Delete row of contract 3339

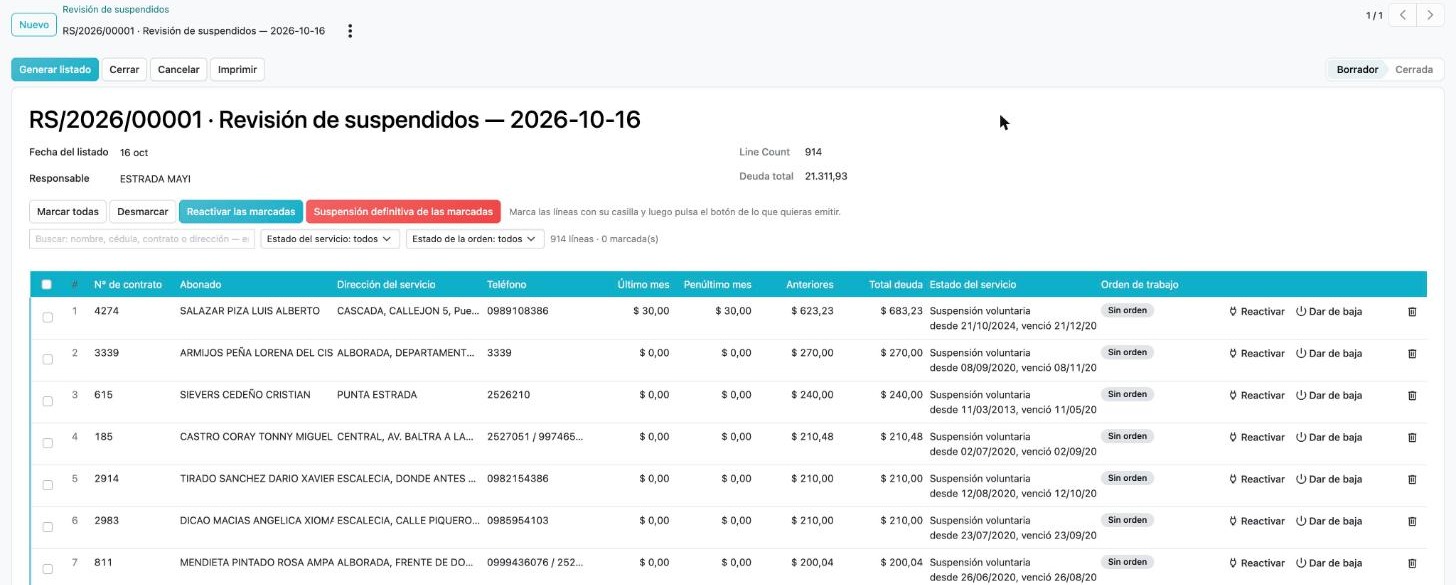1412,354
